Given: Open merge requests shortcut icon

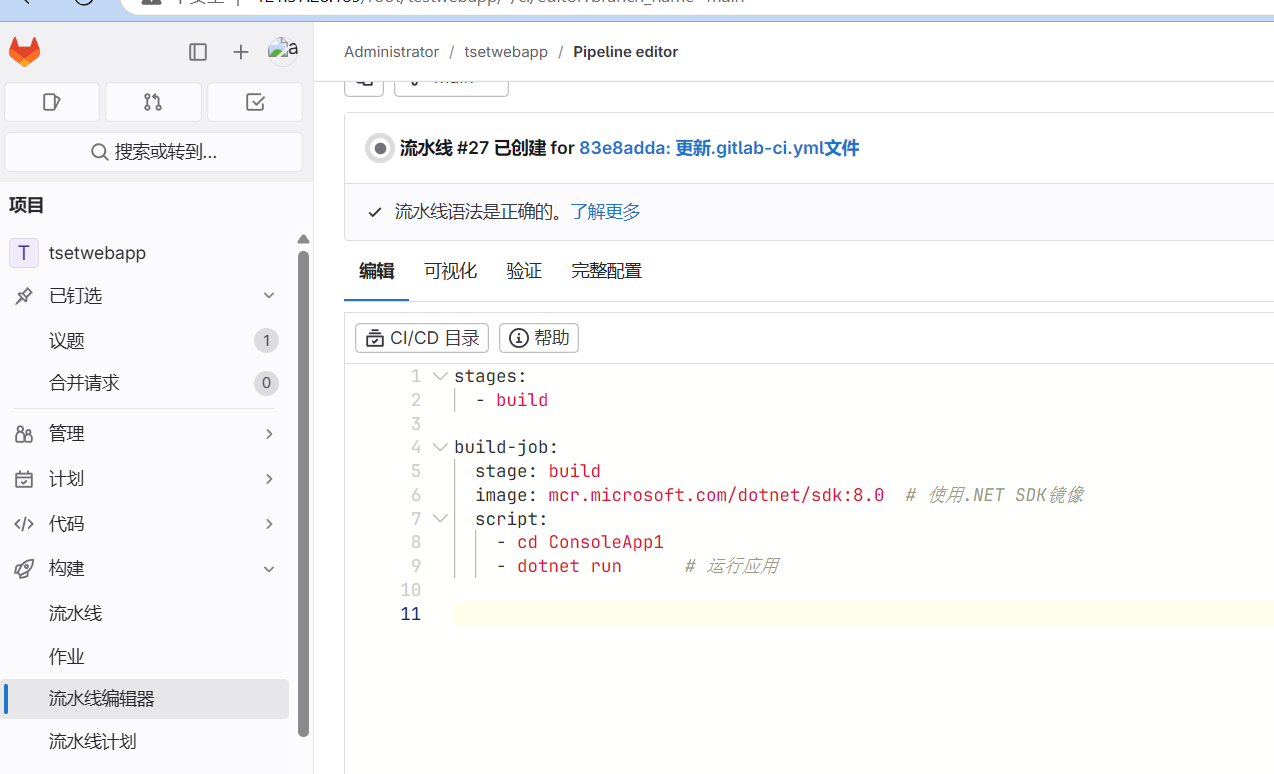Looking at the screenshot, I should point(153,102).
